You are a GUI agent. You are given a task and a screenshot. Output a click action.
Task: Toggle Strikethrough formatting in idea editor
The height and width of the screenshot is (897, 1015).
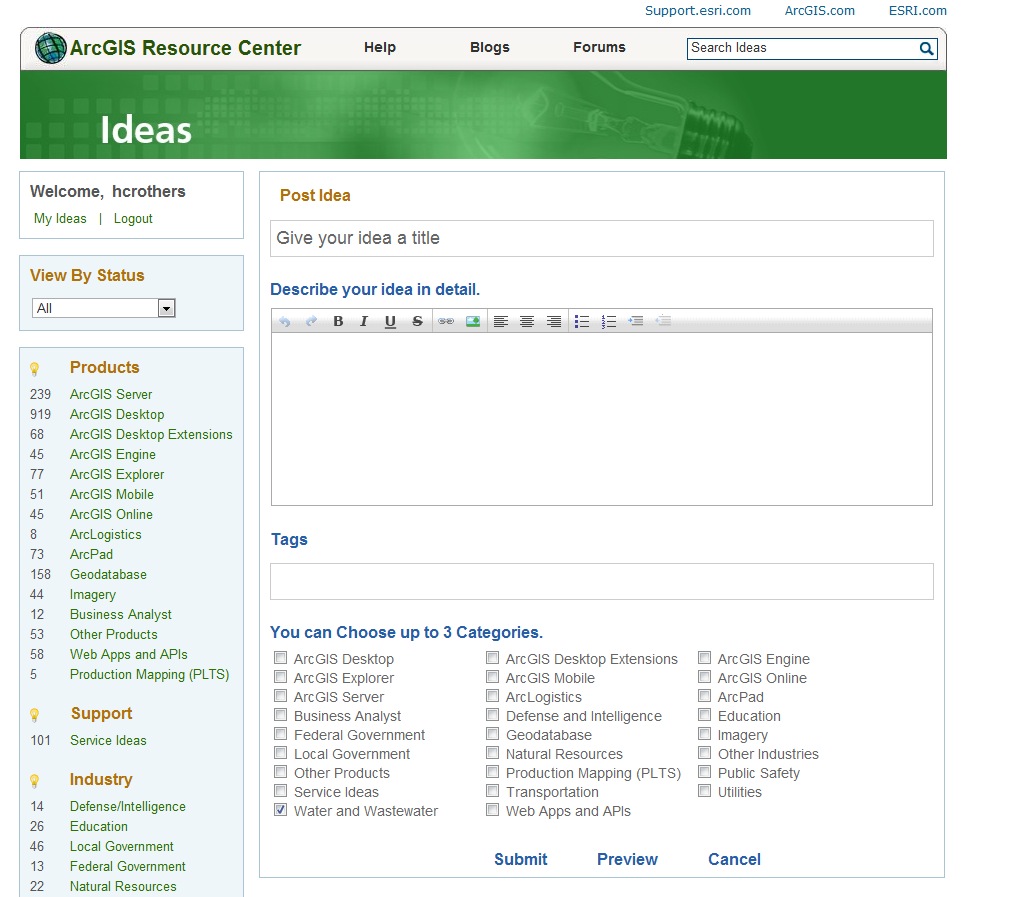coord(418,321)
